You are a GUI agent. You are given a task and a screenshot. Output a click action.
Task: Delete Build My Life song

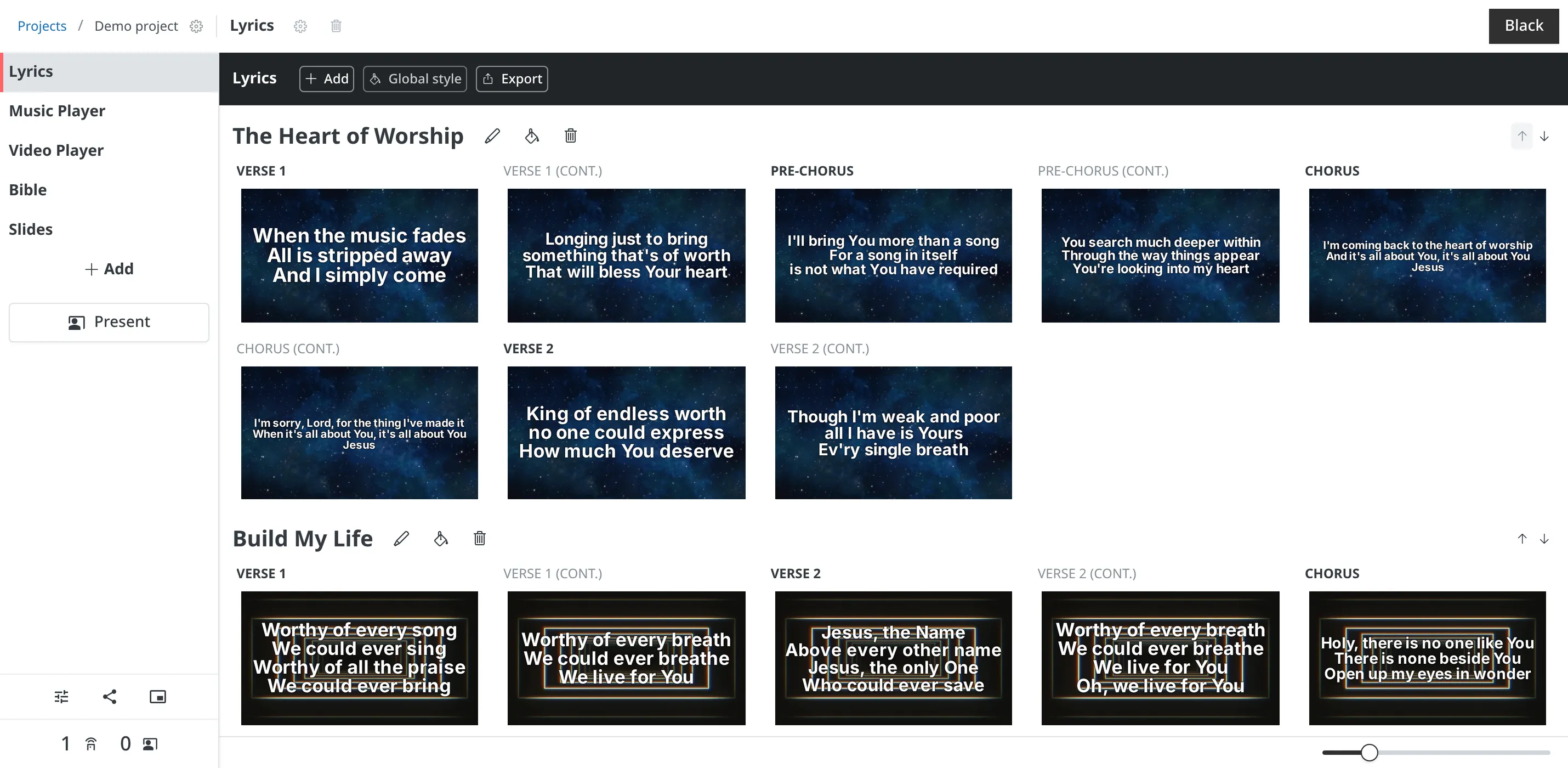480,538
